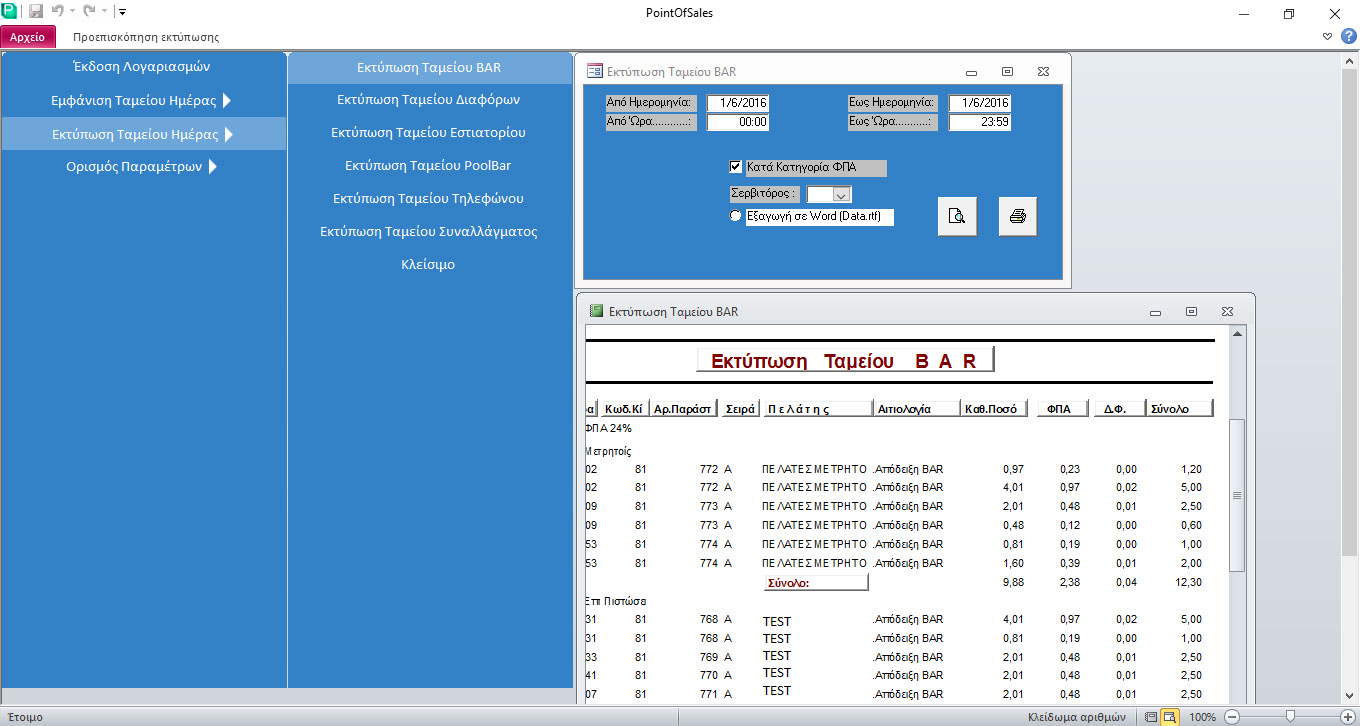Open the Σερβιτόρος dropdown list
The height and width of the screenshot is (726, 1360).
coord(841,195)
